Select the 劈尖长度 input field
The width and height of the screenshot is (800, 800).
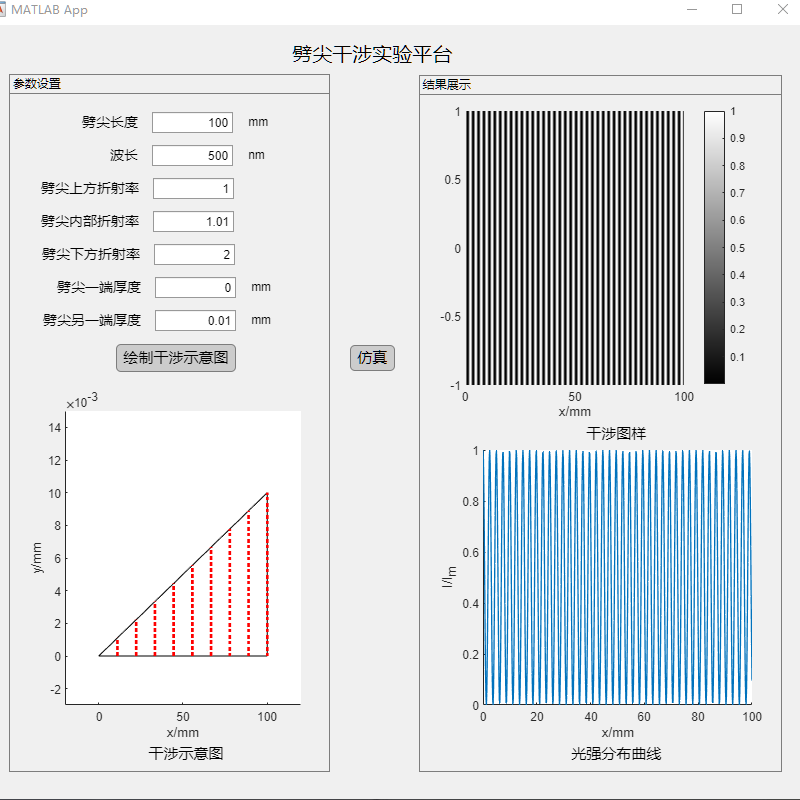[193, 121]
